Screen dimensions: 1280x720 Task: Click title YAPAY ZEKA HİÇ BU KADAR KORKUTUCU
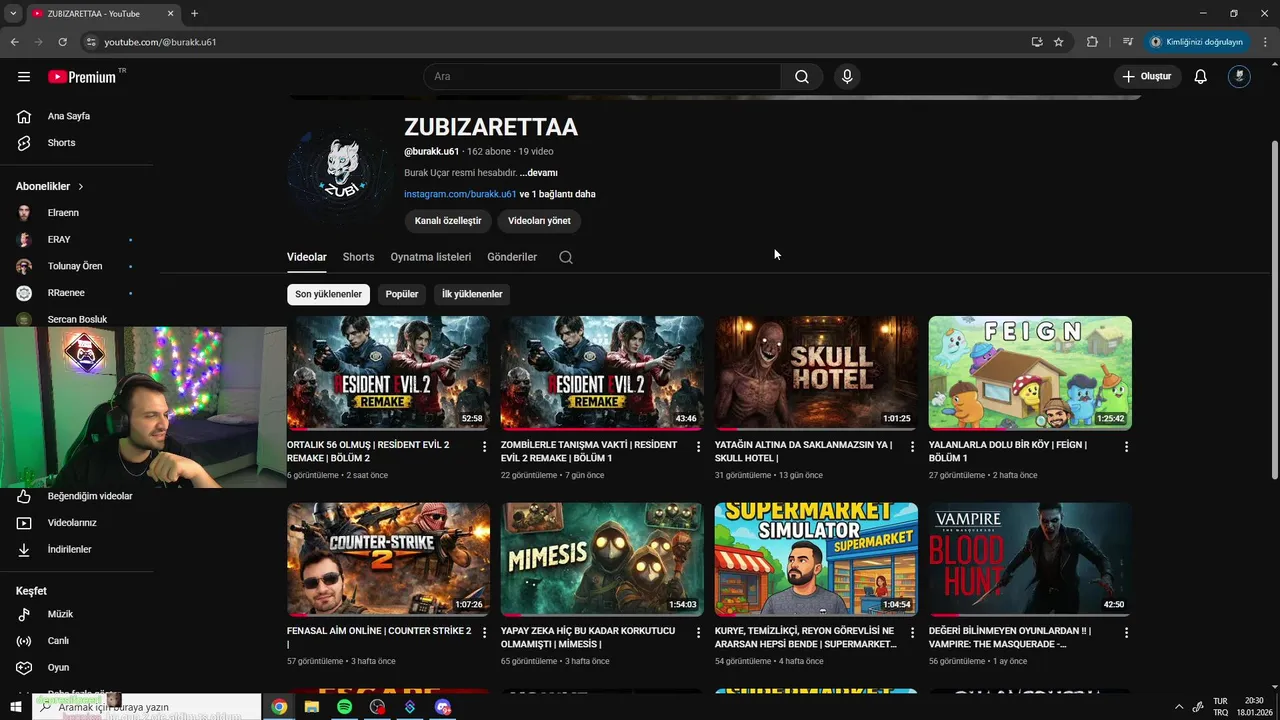click(x=588, y=637)
